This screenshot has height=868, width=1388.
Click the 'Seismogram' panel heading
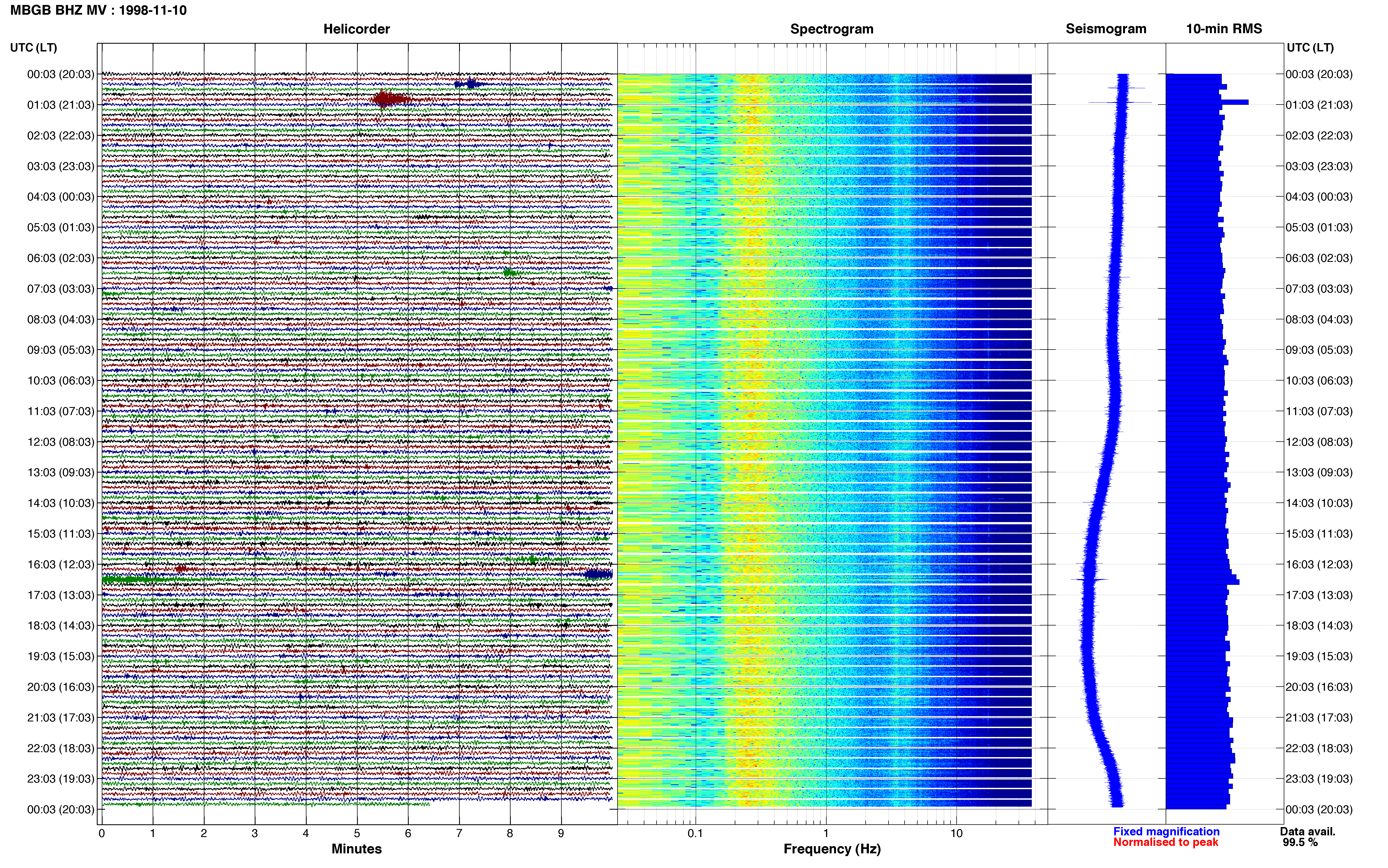pyautogui.click(x=1106, y=29)
